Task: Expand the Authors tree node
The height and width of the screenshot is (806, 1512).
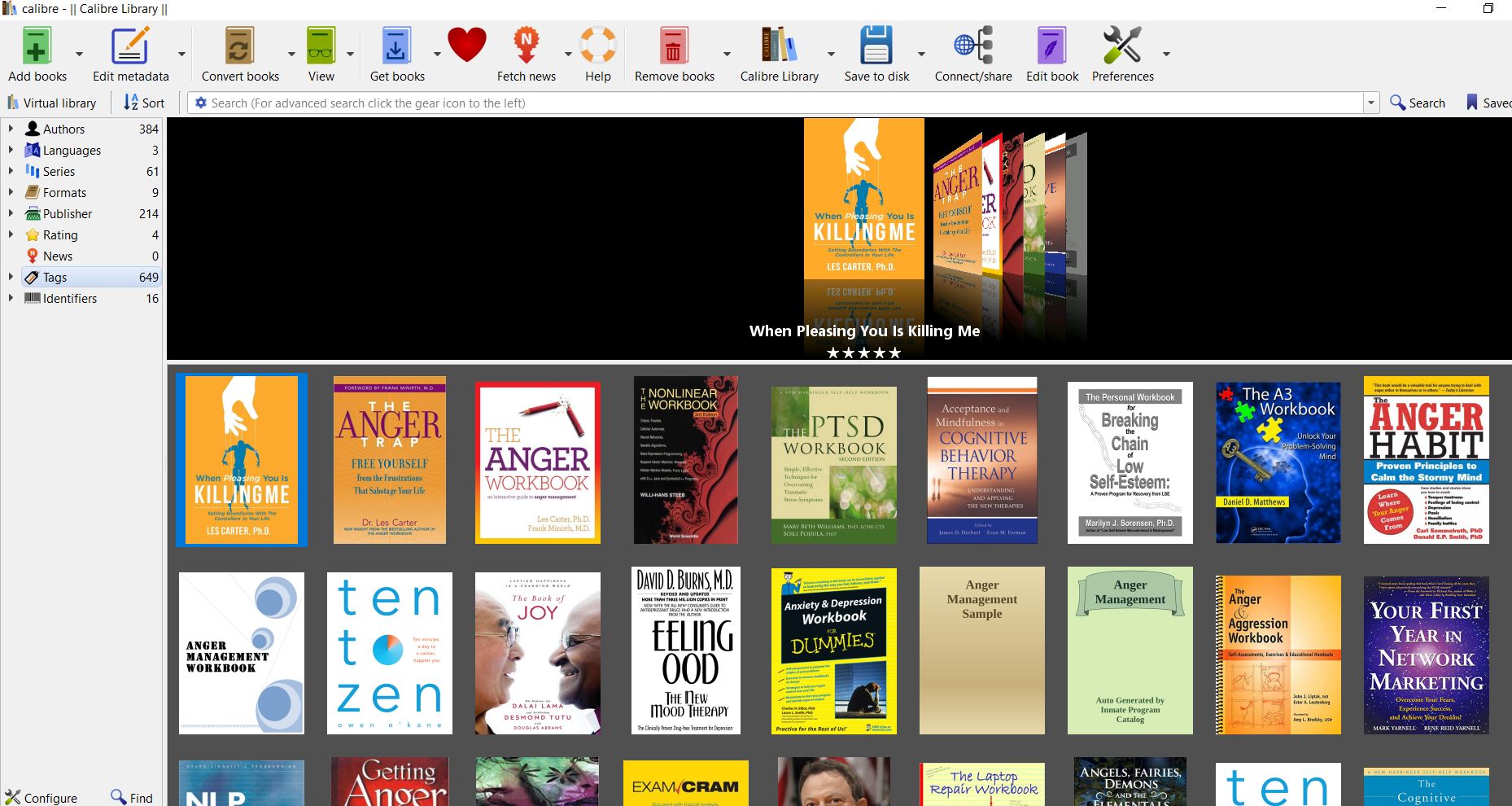Action: click(11, 129)
